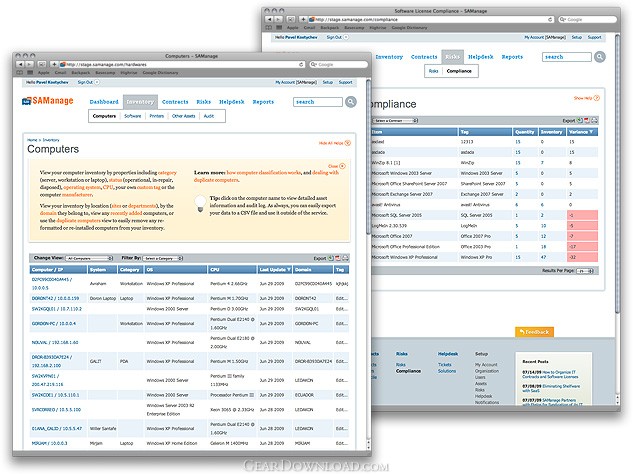Click the Sign Out icon in the Computers window

97,82
